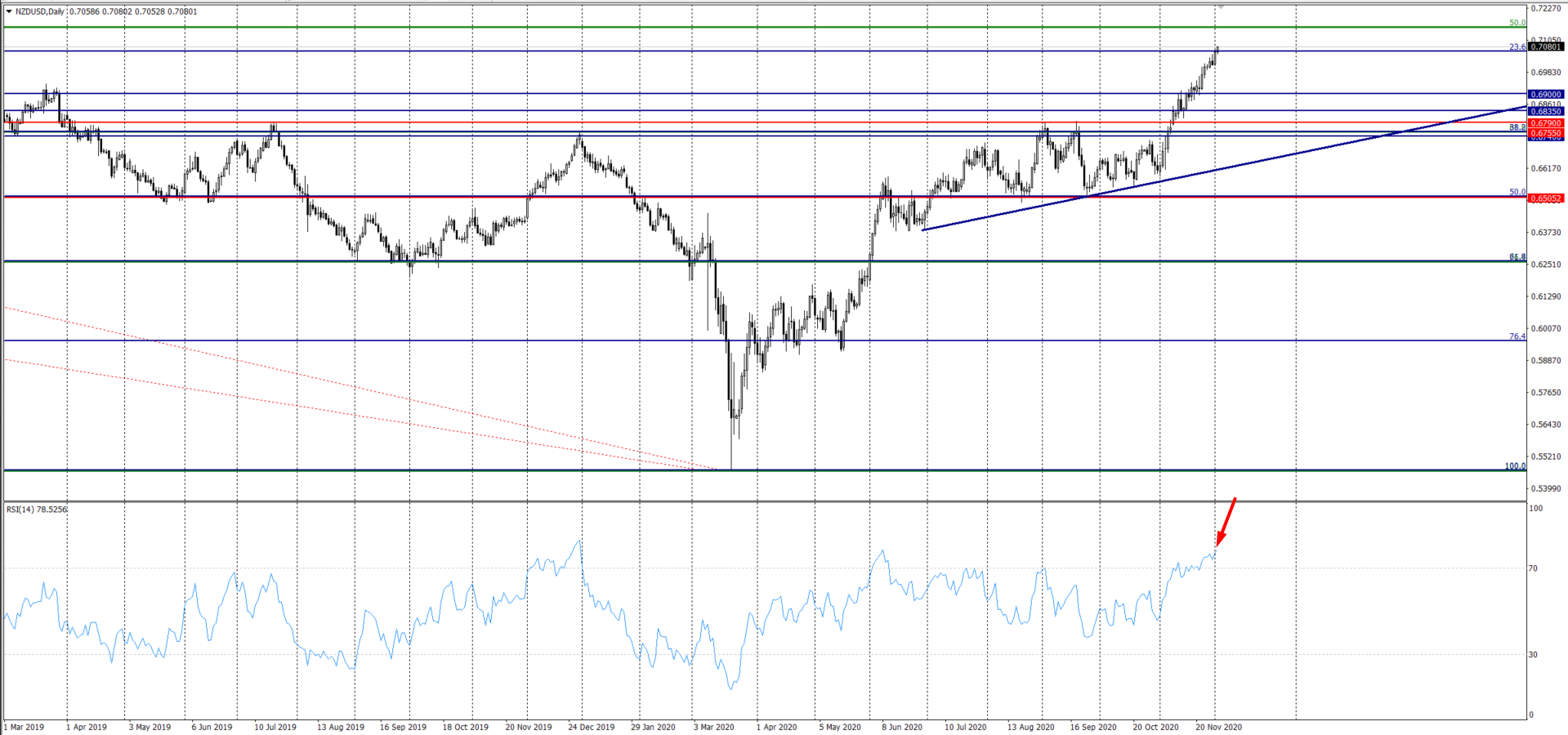Click the 100.0 Fibonacci level label

click(1515, 466)
